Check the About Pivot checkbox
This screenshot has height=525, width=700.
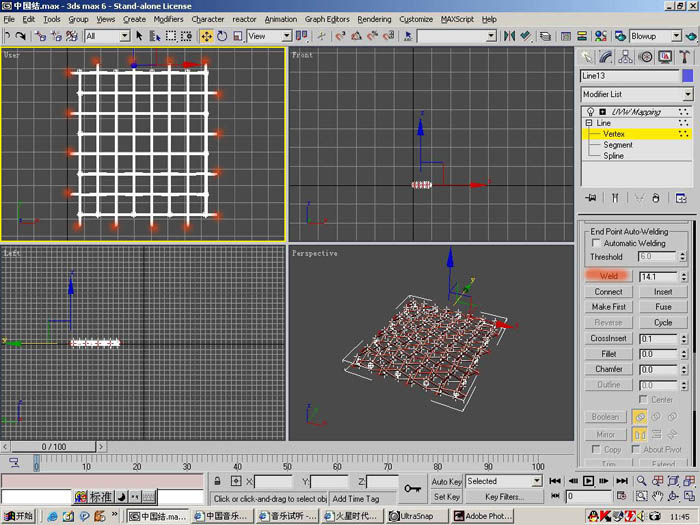(636, 448)
